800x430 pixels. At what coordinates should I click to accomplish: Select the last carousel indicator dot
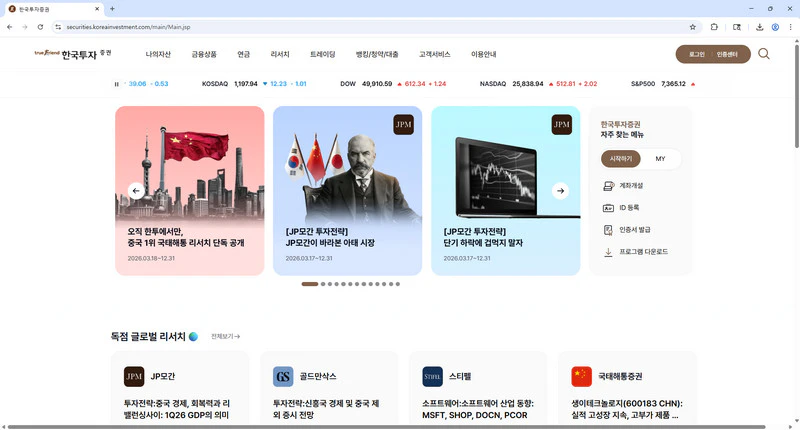[x=397, y=284]
